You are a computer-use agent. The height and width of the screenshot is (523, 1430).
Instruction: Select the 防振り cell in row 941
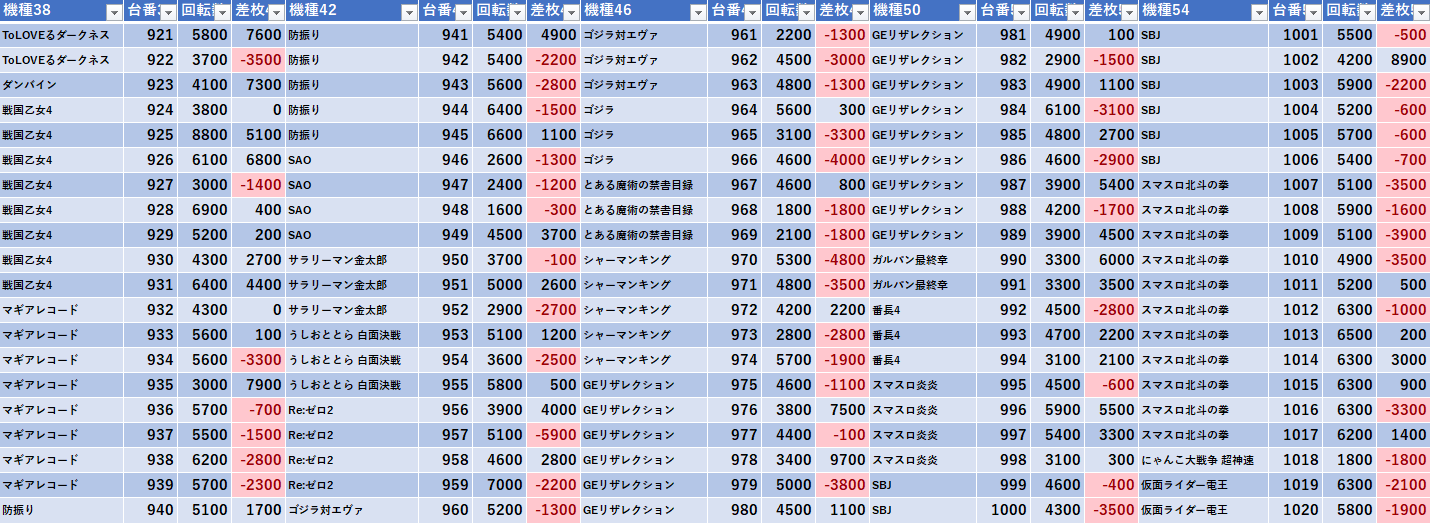[x=351, y=35]
